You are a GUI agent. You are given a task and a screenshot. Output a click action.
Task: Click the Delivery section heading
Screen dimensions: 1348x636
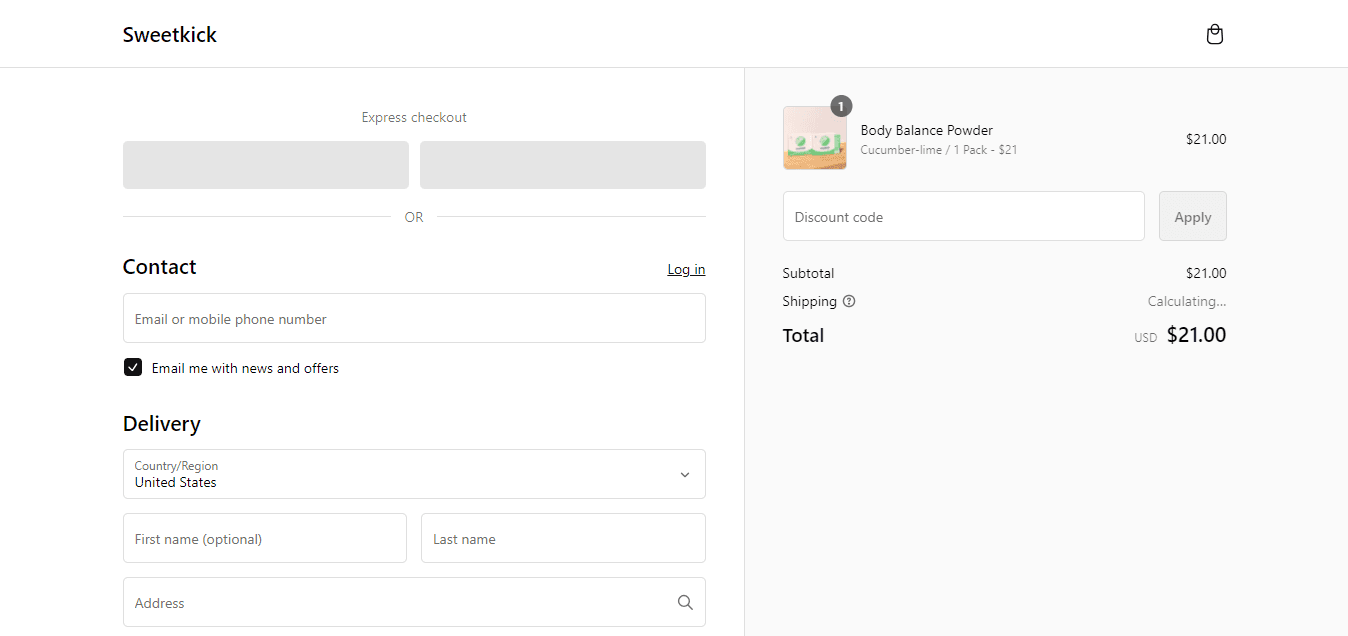tap(162, 424)
